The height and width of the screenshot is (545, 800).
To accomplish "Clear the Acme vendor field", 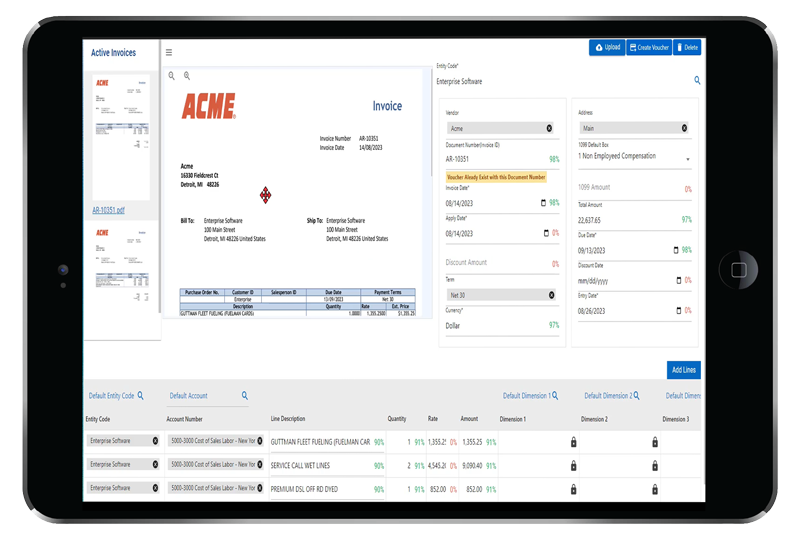I will point(549,128).
